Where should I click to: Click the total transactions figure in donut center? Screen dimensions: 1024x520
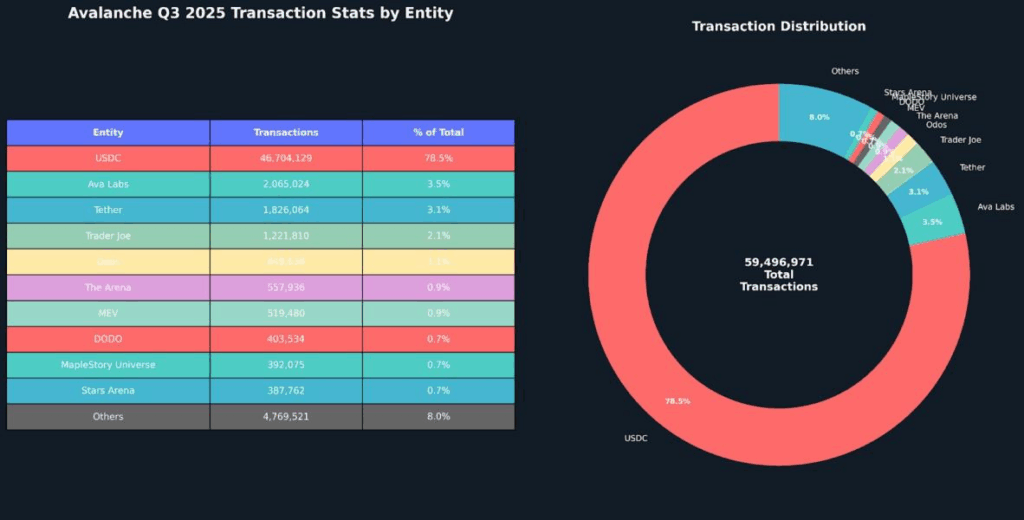pos(779,262)
